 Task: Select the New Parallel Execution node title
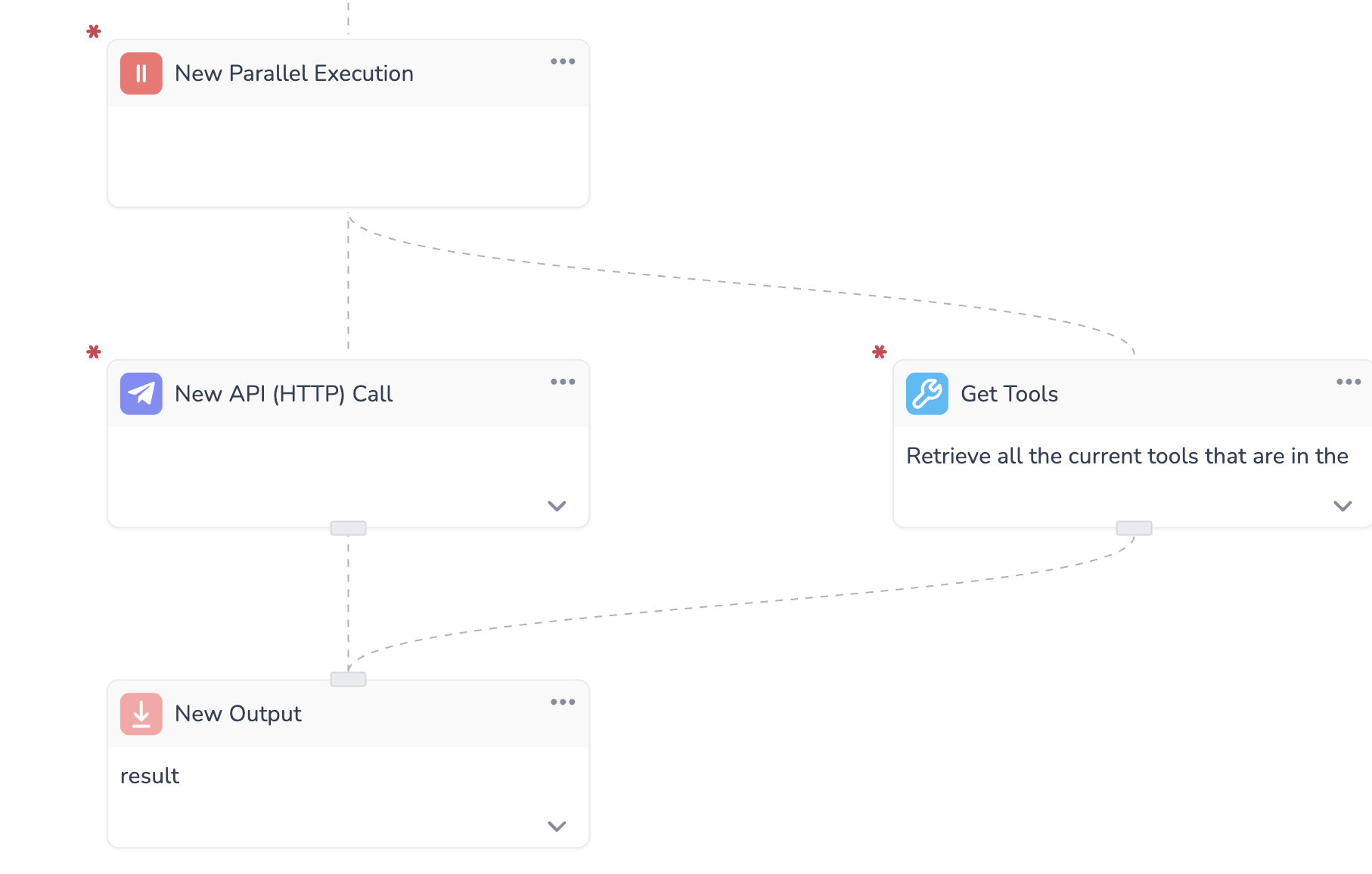293,73
